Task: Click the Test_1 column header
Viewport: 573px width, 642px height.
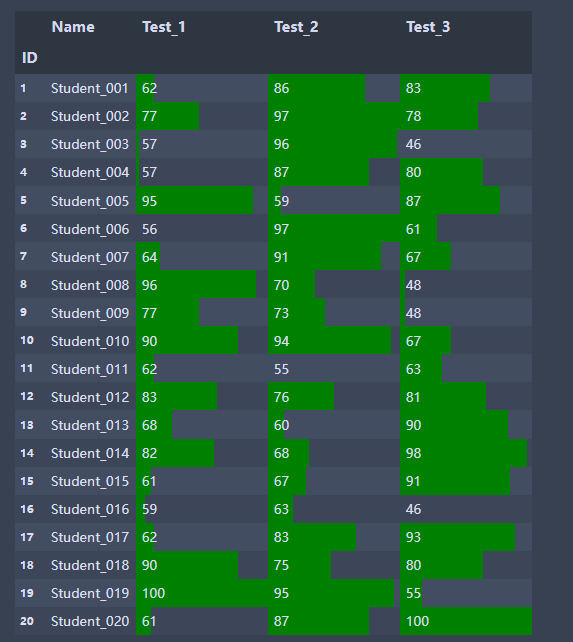Action: coord(164,27)
